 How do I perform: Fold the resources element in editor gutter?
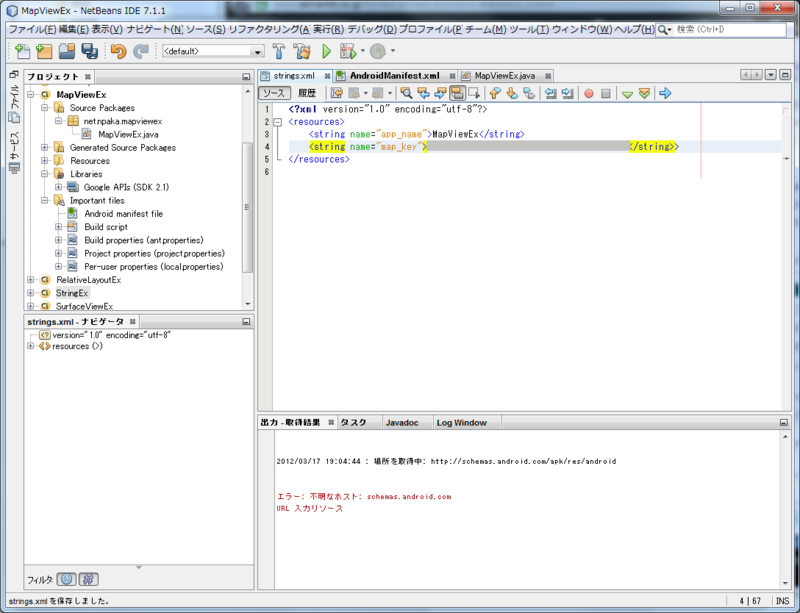pyautogui.click(x=278, y=122)
